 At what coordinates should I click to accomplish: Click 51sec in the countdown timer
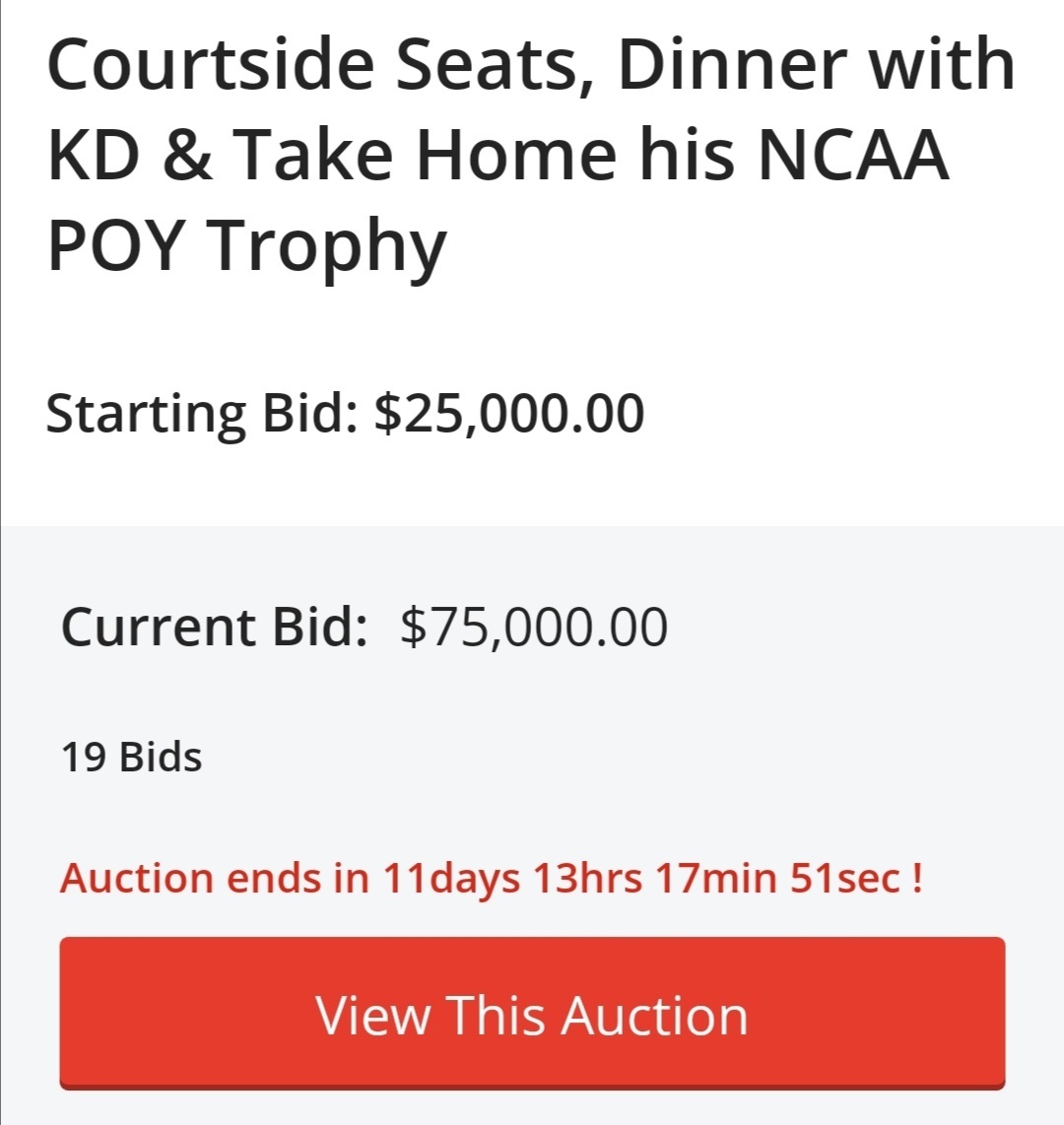(844, 877)
